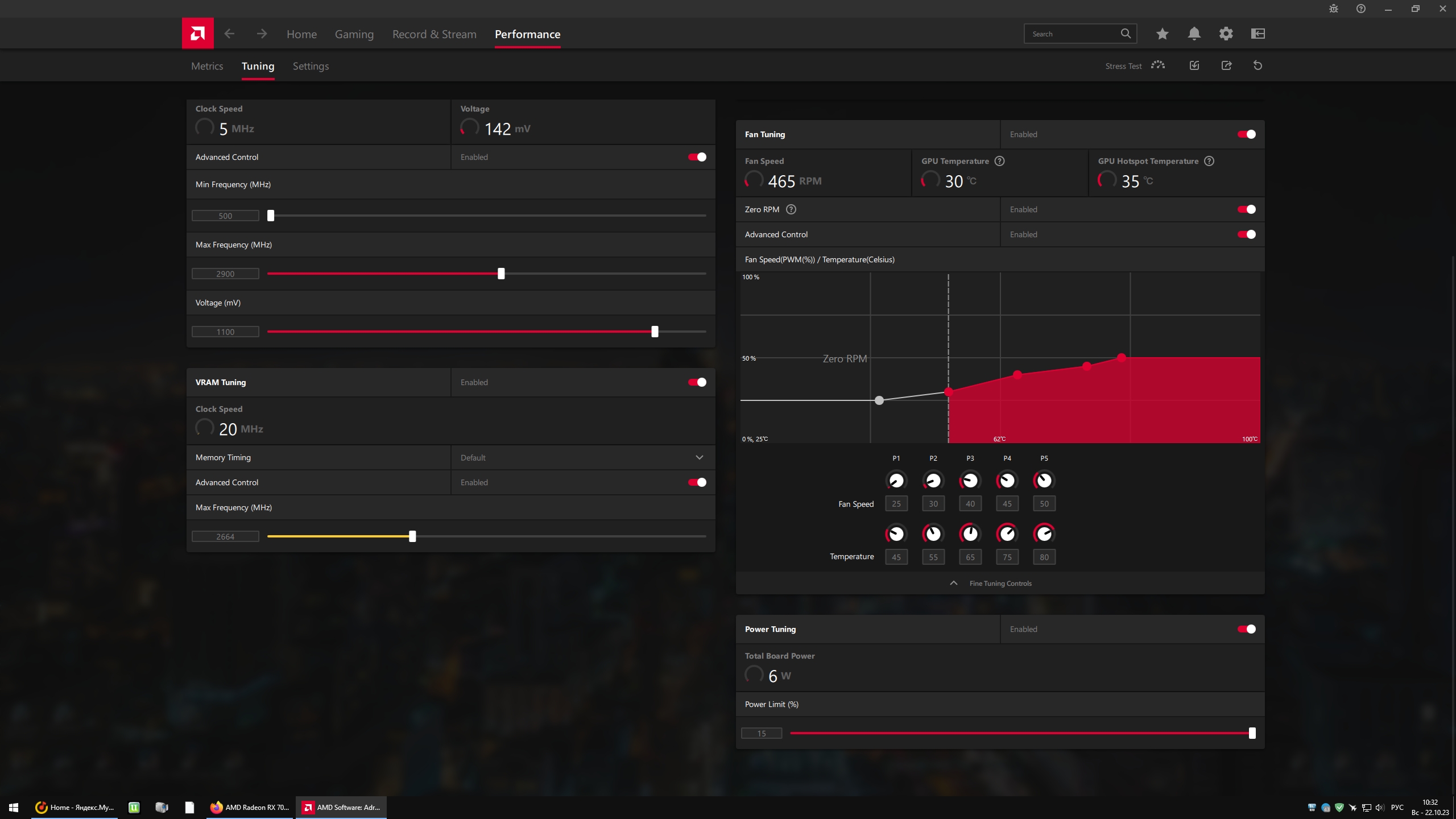Click the Firefox AMD Radeon taskbar item
1456x819 pixels.
pos(250,807)
